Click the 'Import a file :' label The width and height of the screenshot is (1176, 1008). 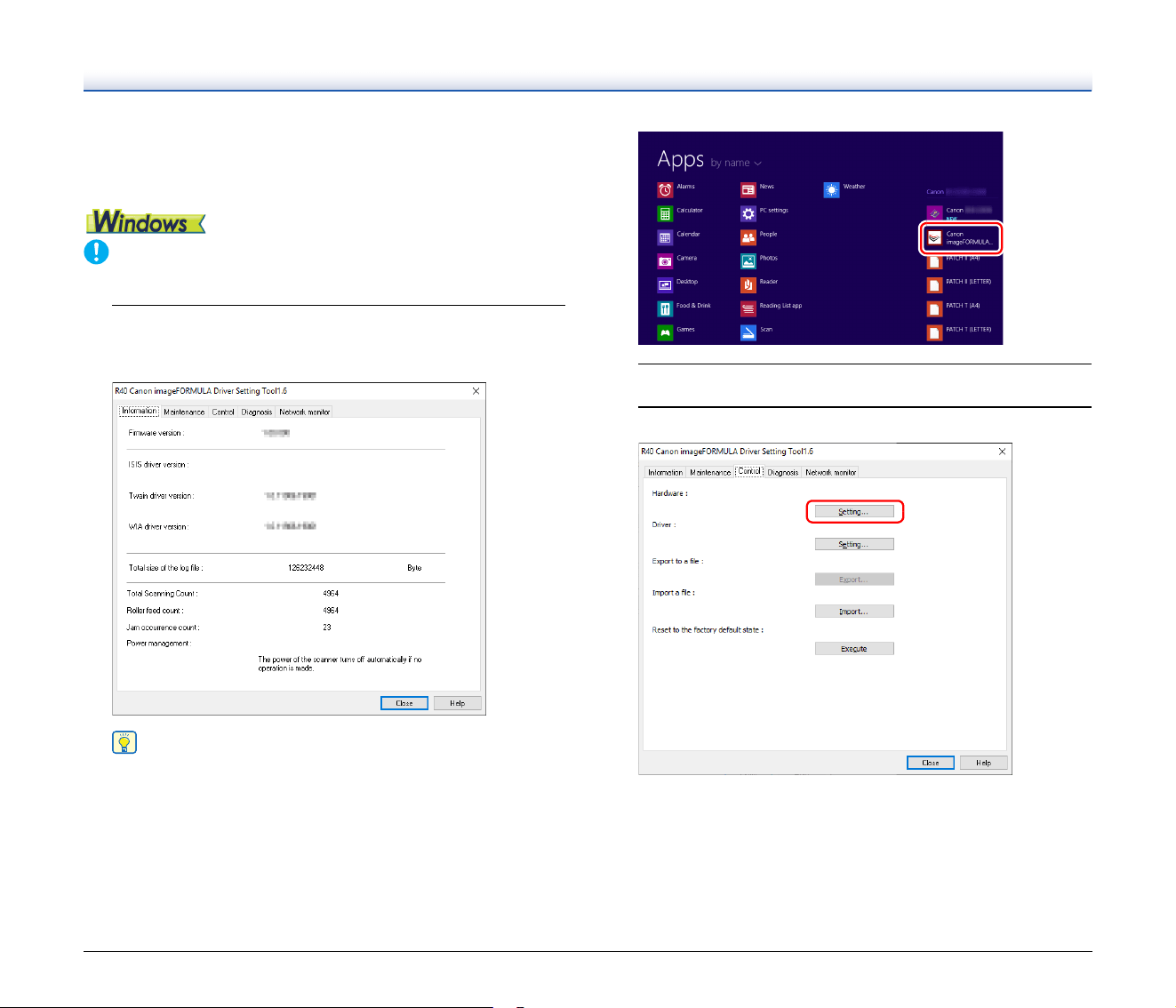(x=674, y=593)
